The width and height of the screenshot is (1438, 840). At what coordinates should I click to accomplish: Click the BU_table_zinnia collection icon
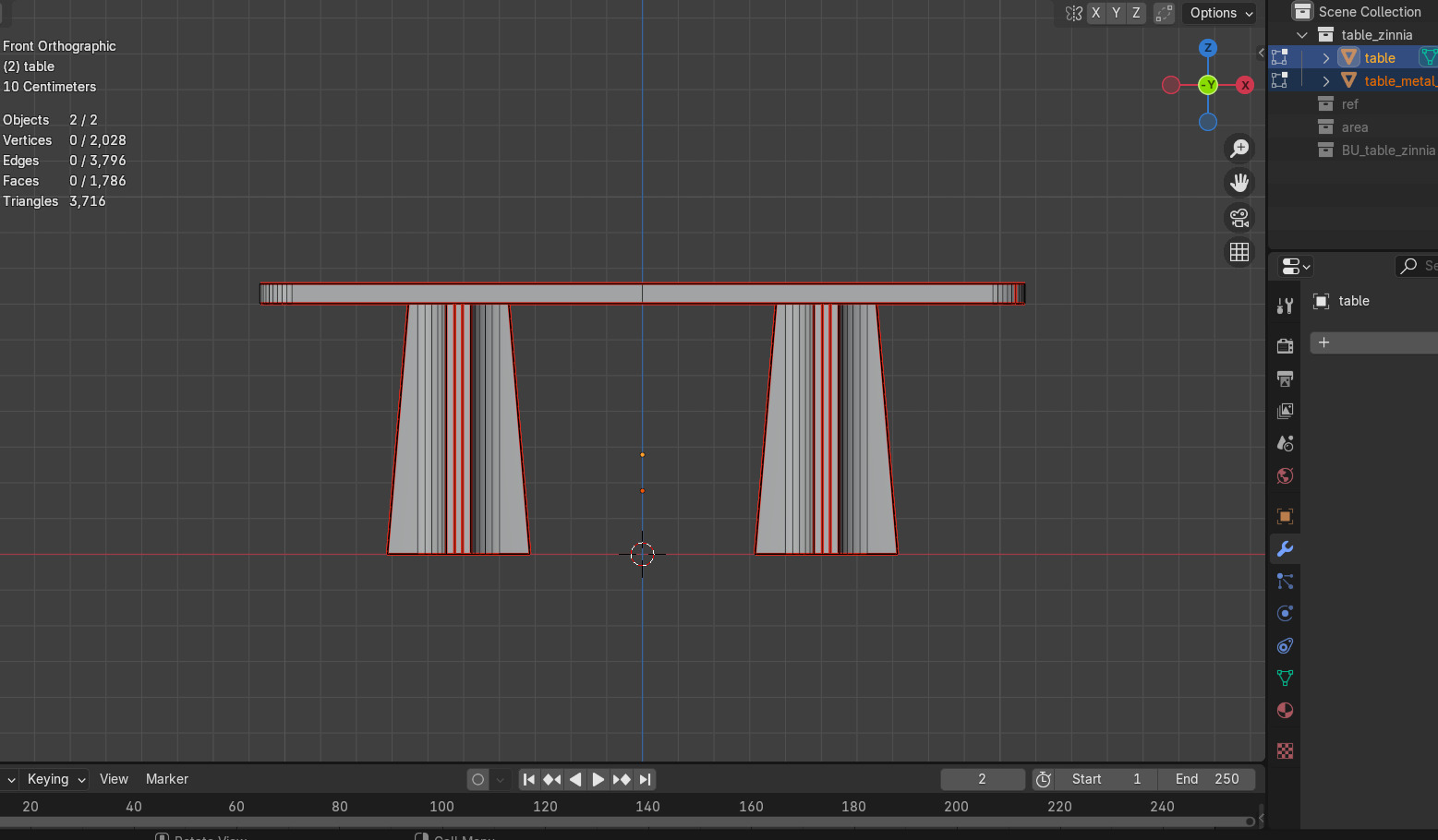pyautogui.click(x=1325, y=150)
